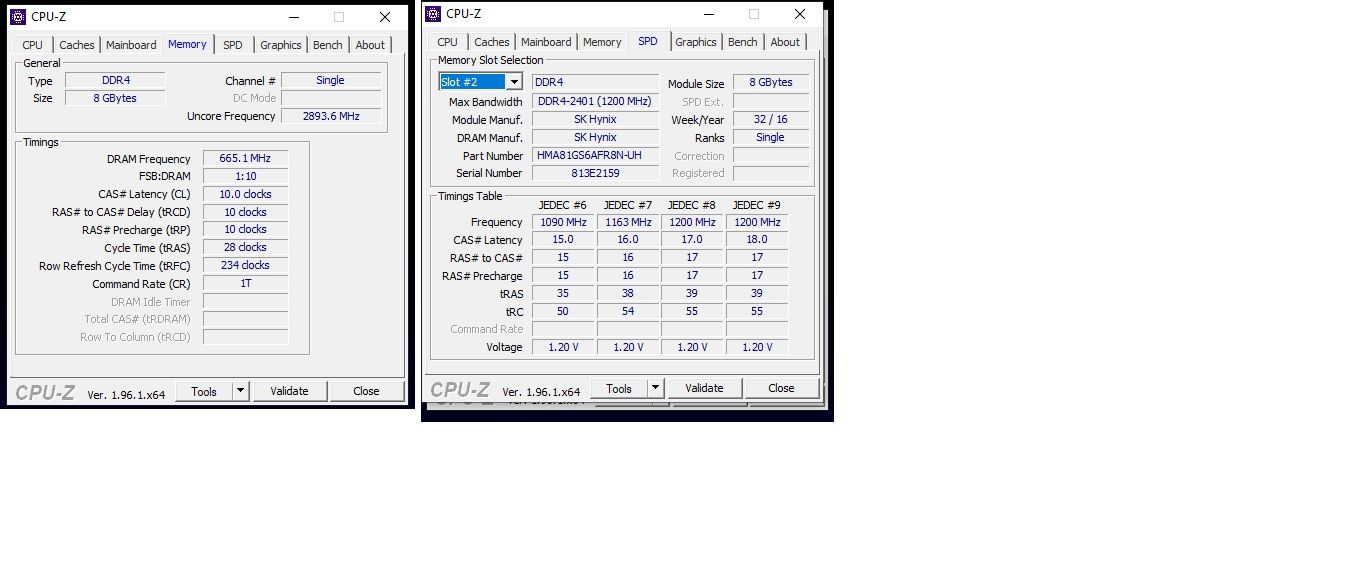Click Module Size value 8 GBytes
1356x562 pixels.
(771, 82)
